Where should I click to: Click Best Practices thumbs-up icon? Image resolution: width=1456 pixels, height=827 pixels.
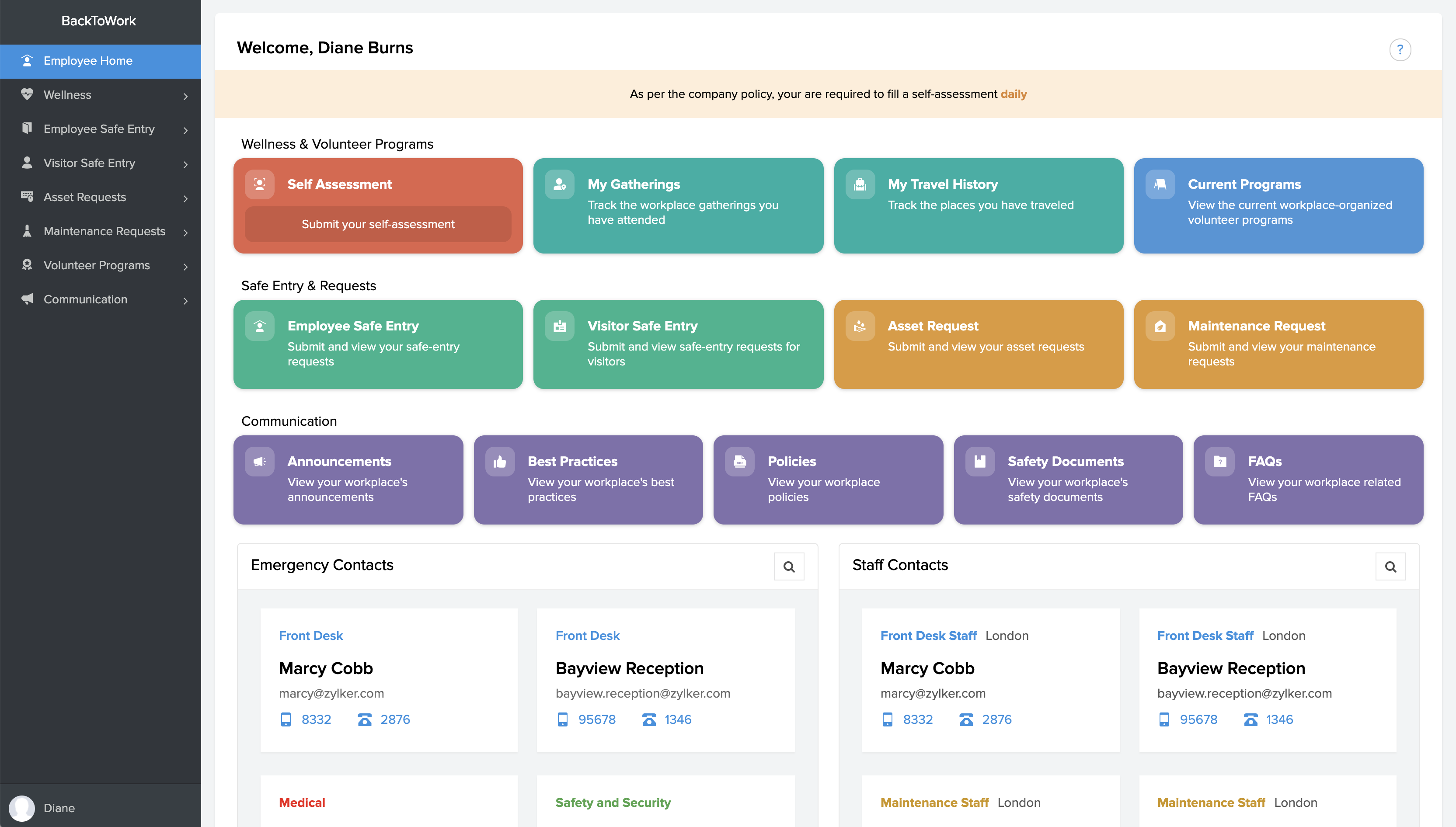tap(499, 462)
